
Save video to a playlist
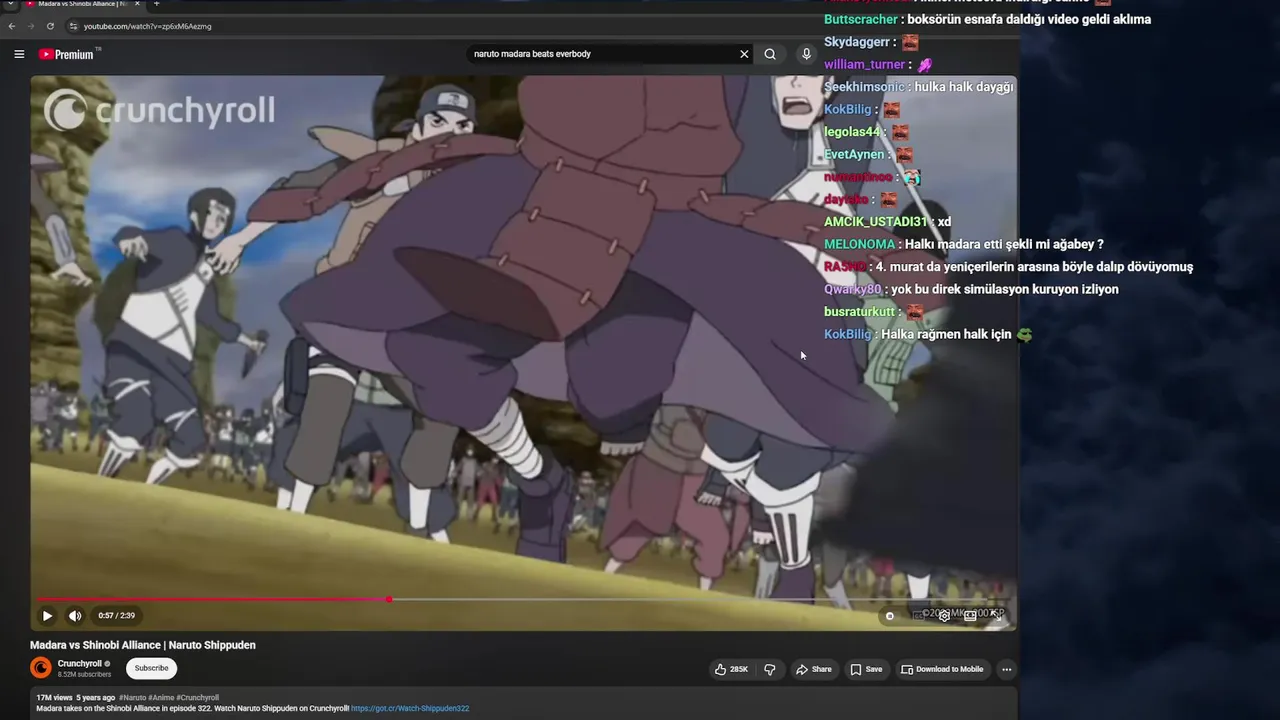click(x=866, y=669)
